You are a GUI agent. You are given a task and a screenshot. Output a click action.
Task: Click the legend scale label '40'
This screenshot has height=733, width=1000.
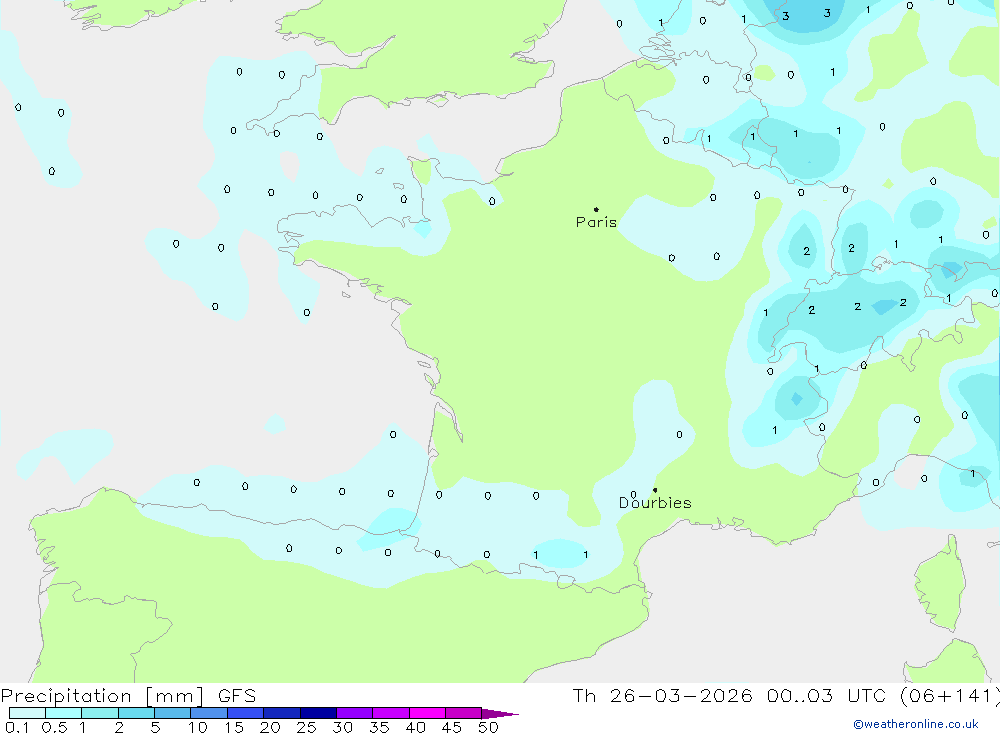tap(416, 727)
